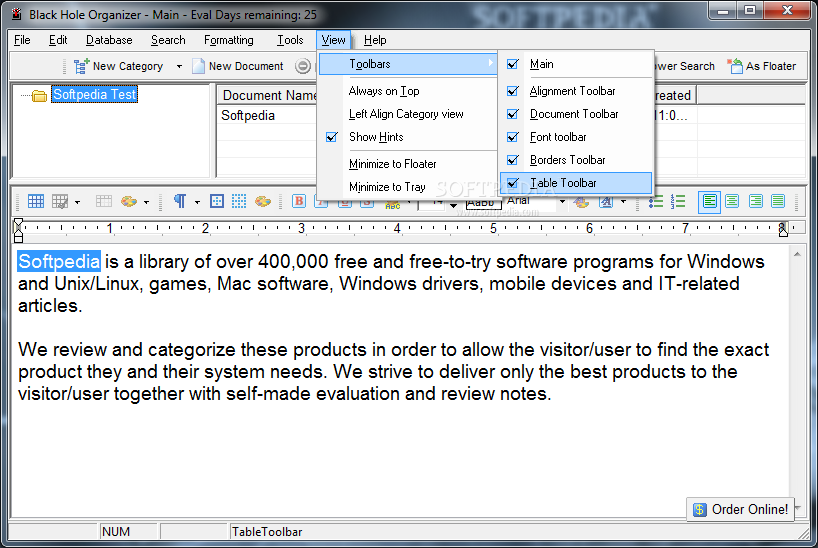This screenshot has height=548, width=818.
Task: Toggle the Main toolbar checkbox
Action: (513, 64)
